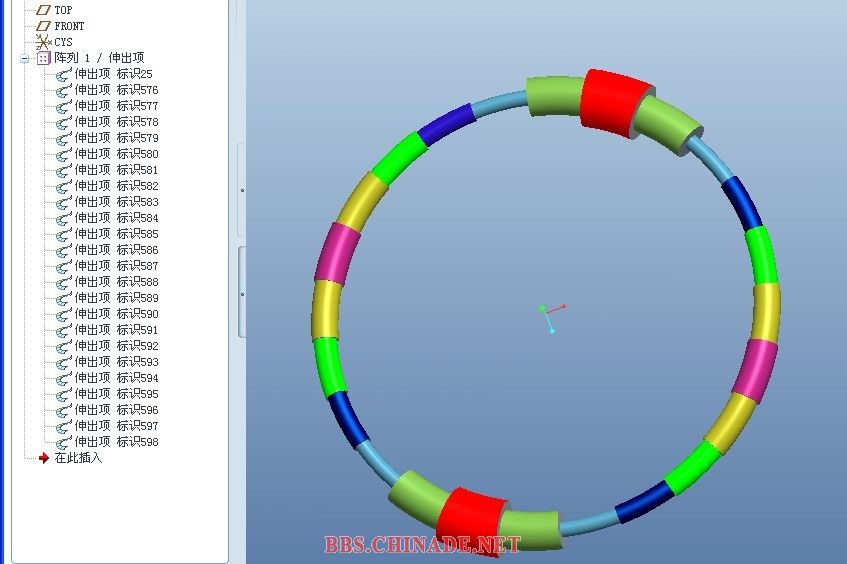Screen dimensions: 847x564
Task: Select the CYS coordinate system icon
Action: [x=43, y=42]
